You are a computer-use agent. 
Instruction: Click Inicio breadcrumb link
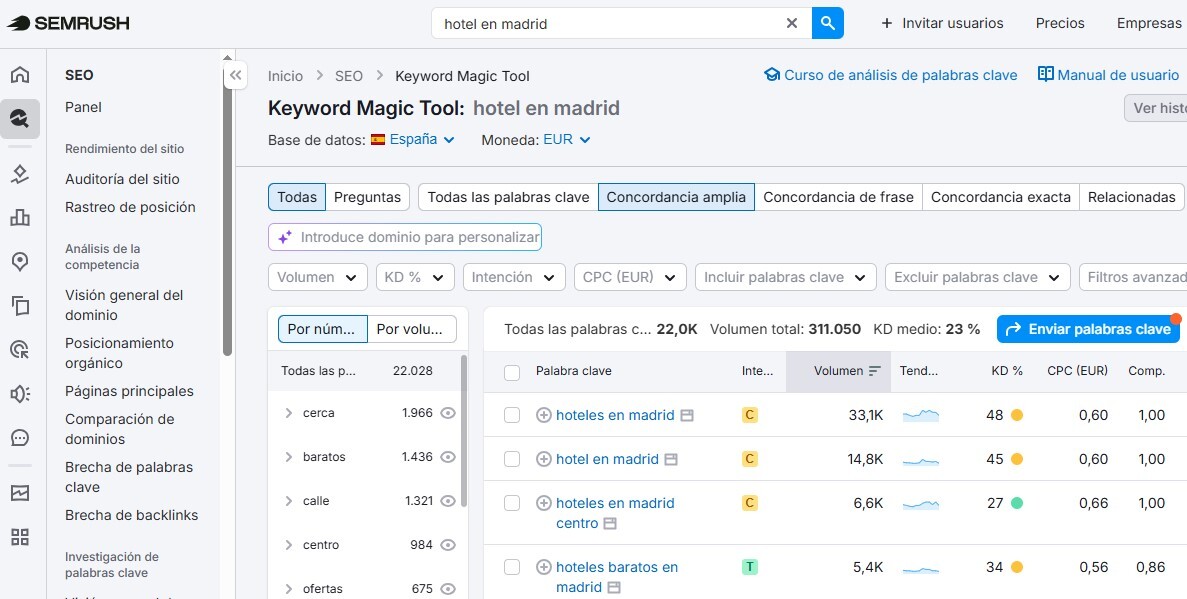pos(285,76)
